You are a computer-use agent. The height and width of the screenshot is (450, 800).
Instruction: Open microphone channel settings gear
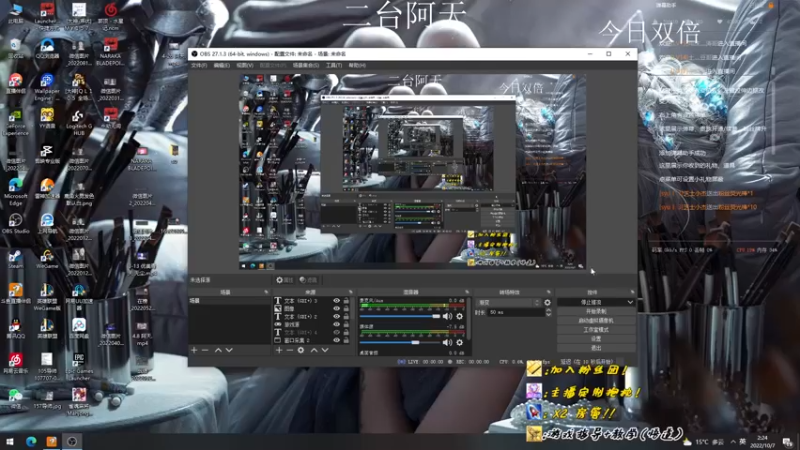coord(460,316)
